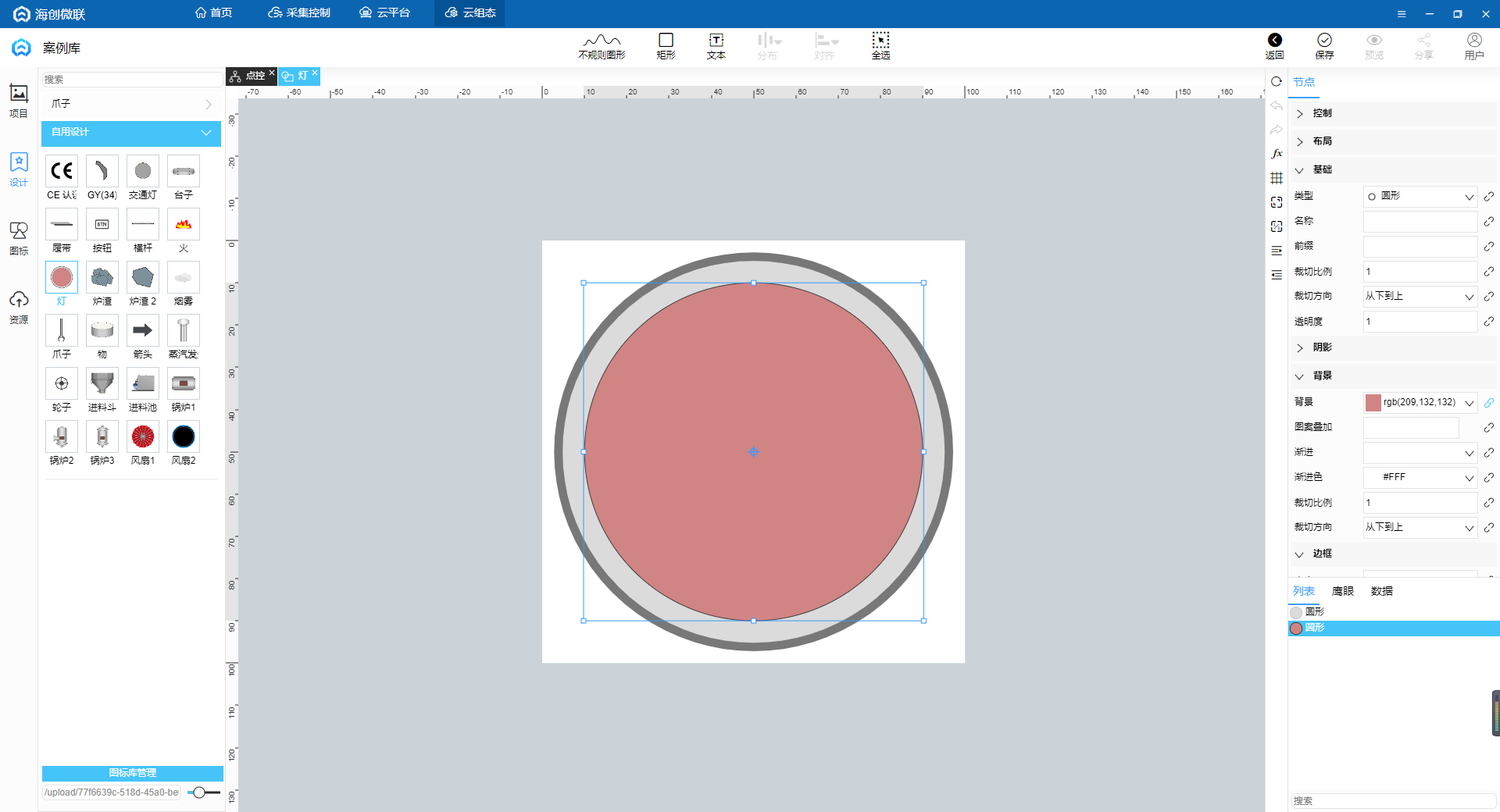Click the slider beside the upload path field
Screen dimensions: 1500x812
pos(204,792)
